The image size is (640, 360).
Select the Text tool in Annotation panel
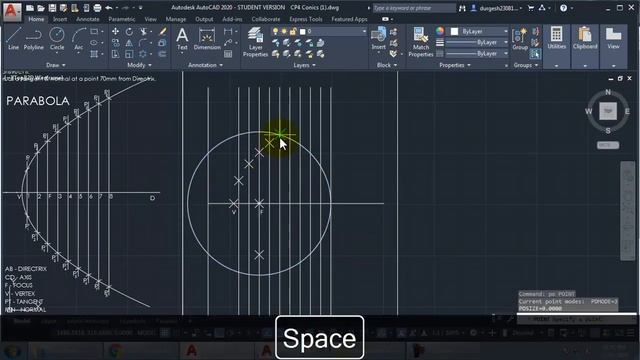pyautogui.click(x=182, y=39)
